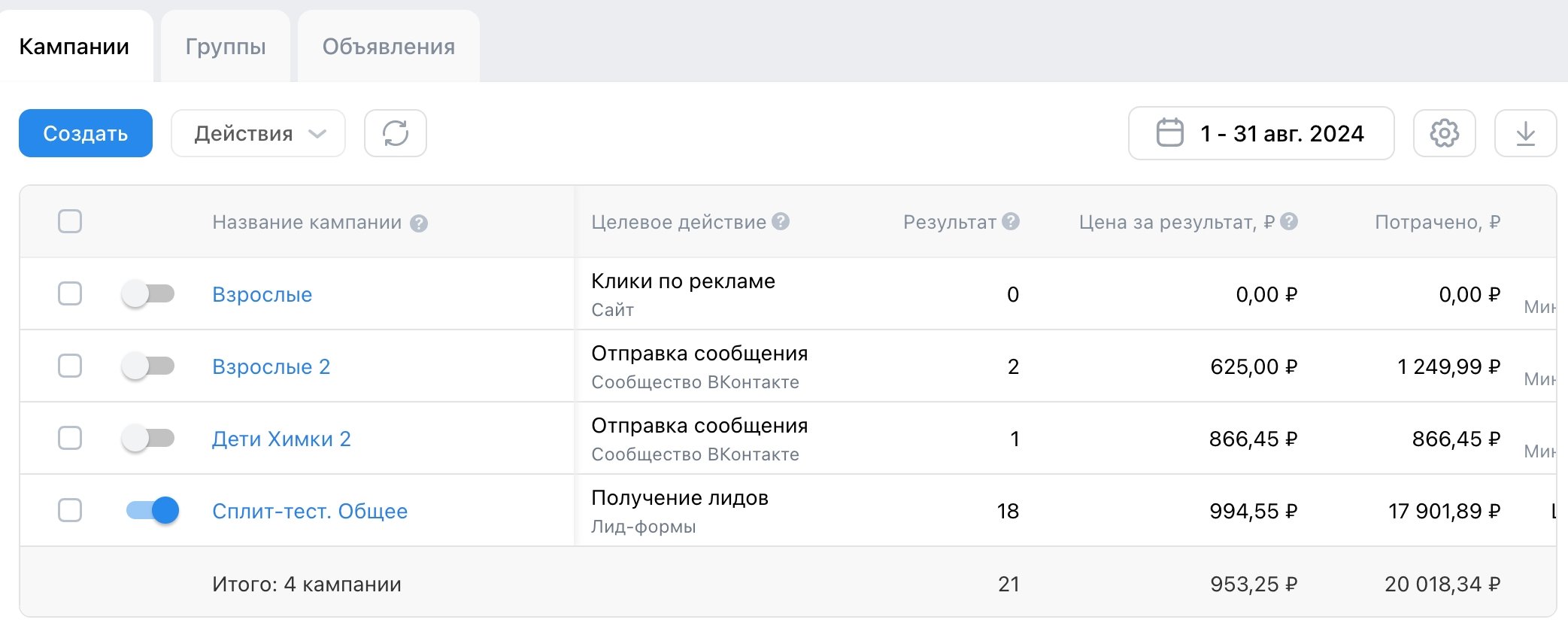Click the refresh campaigns icon
1568x638 pixels.
[x=396, y=133]
